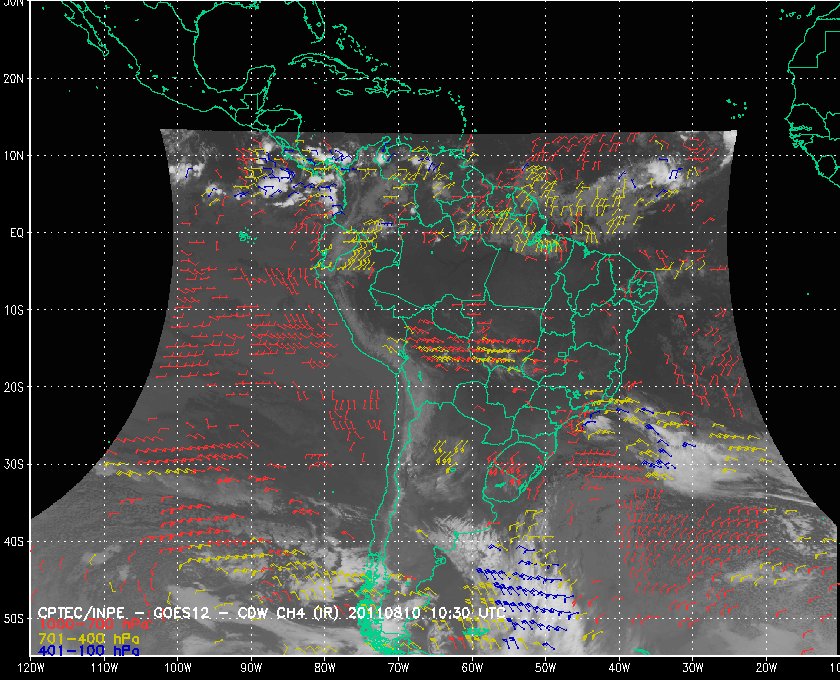Screen dimensions: 840x680
Task: Click the CPTEC/INPE GOES12 image title text
Action: click(x=271, y=613)
